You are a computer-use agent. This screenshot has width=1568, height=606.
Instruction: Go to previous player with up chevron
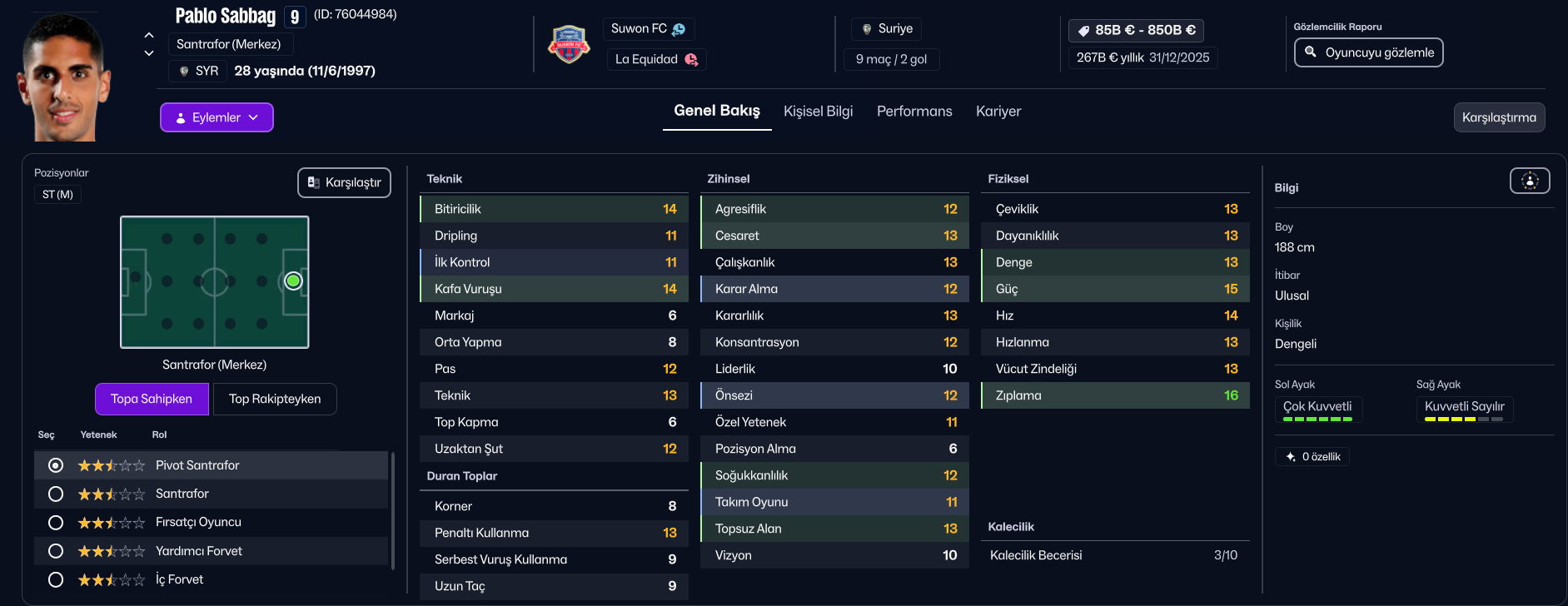(x=149, y=35)
